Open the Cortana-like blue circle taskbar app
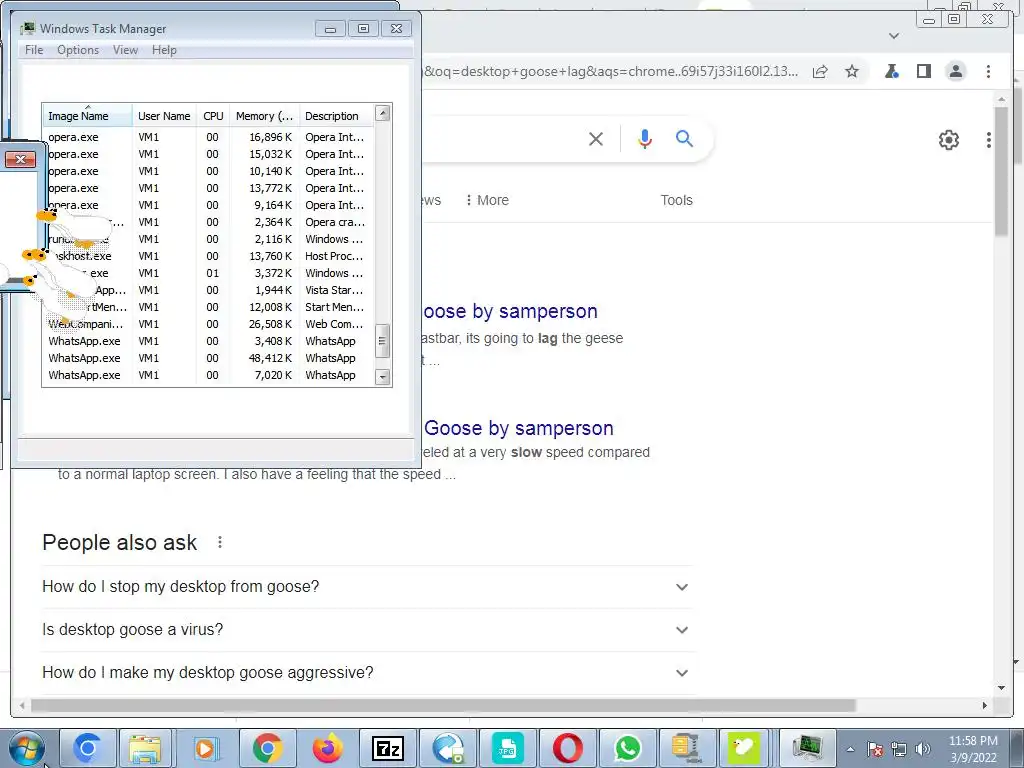This screenshot has height=768, width=1024. pos(88,748)
